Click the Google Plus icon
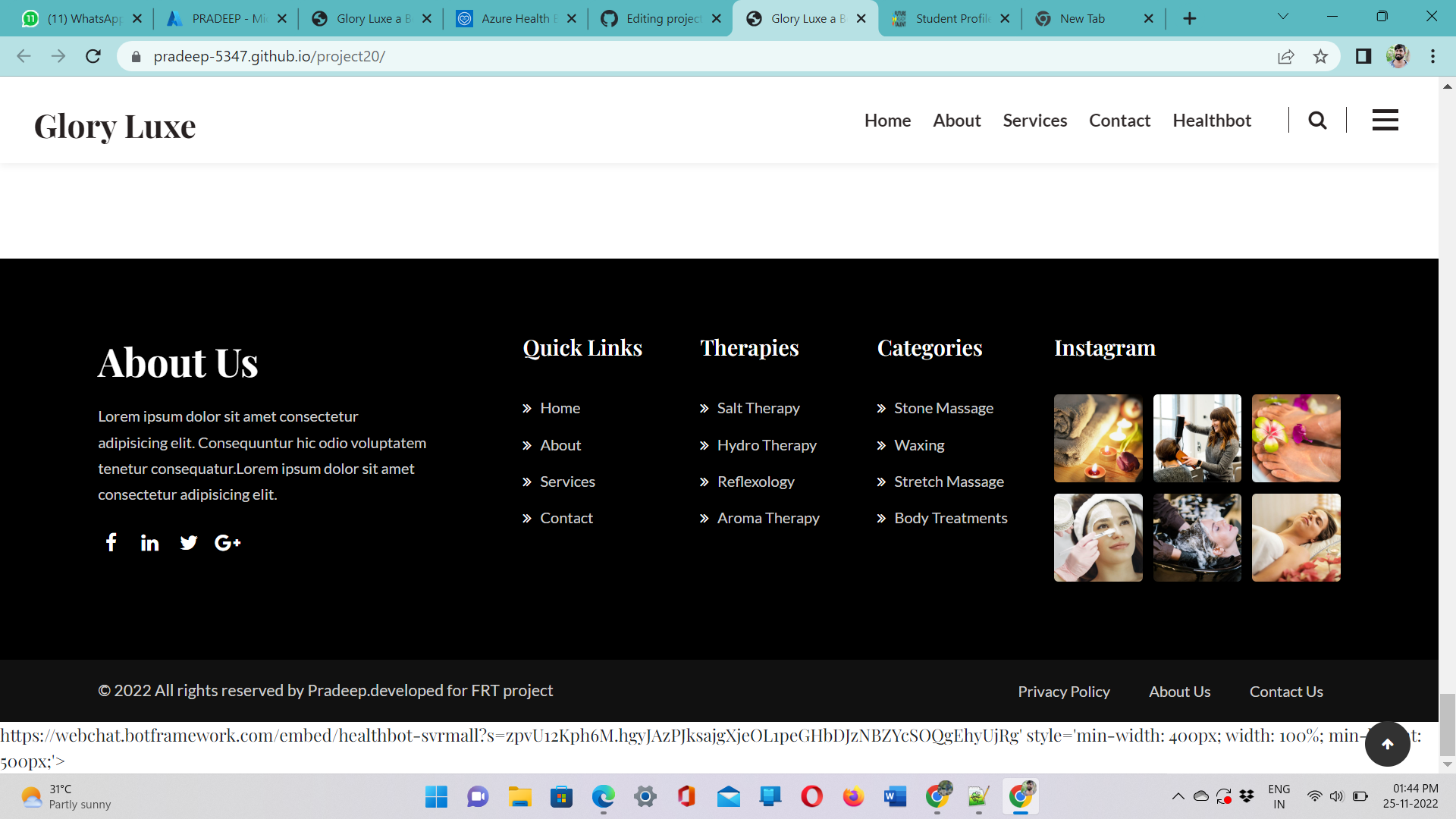Screen dimensions: 1456x819 pos(227,542)
